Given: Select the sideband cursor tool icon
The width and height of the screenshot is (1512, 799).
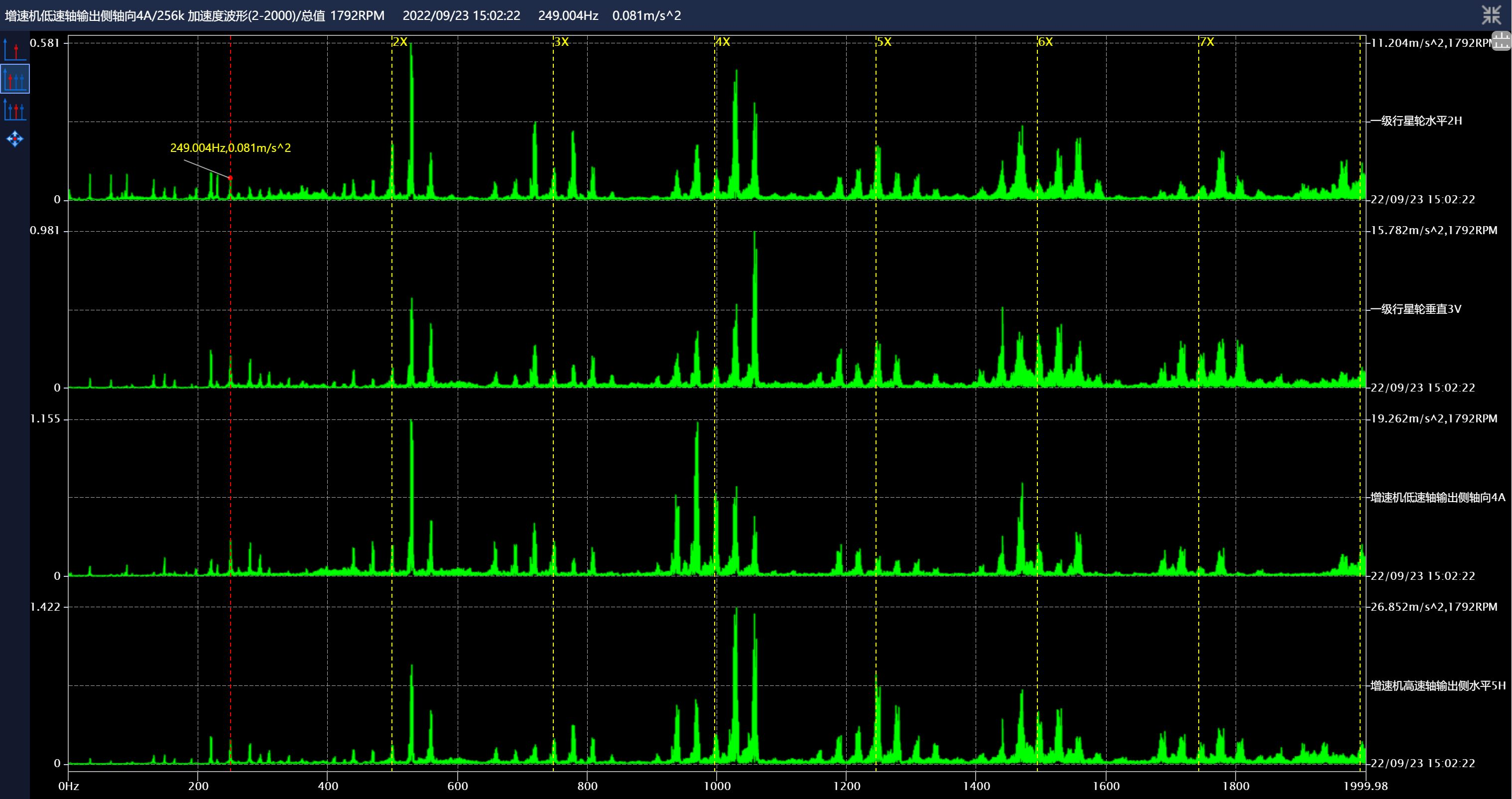Looking at the screenshot, I should pyautogui.click(x=14, y=109).
